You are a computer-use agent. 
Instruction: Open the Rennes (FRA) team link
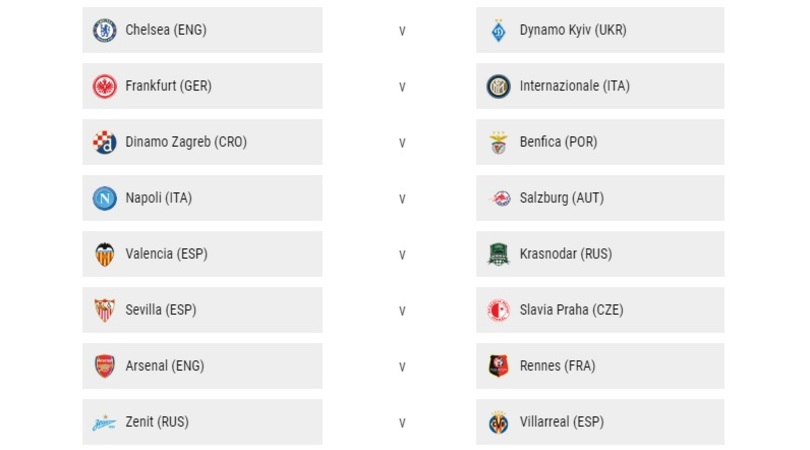557,366
